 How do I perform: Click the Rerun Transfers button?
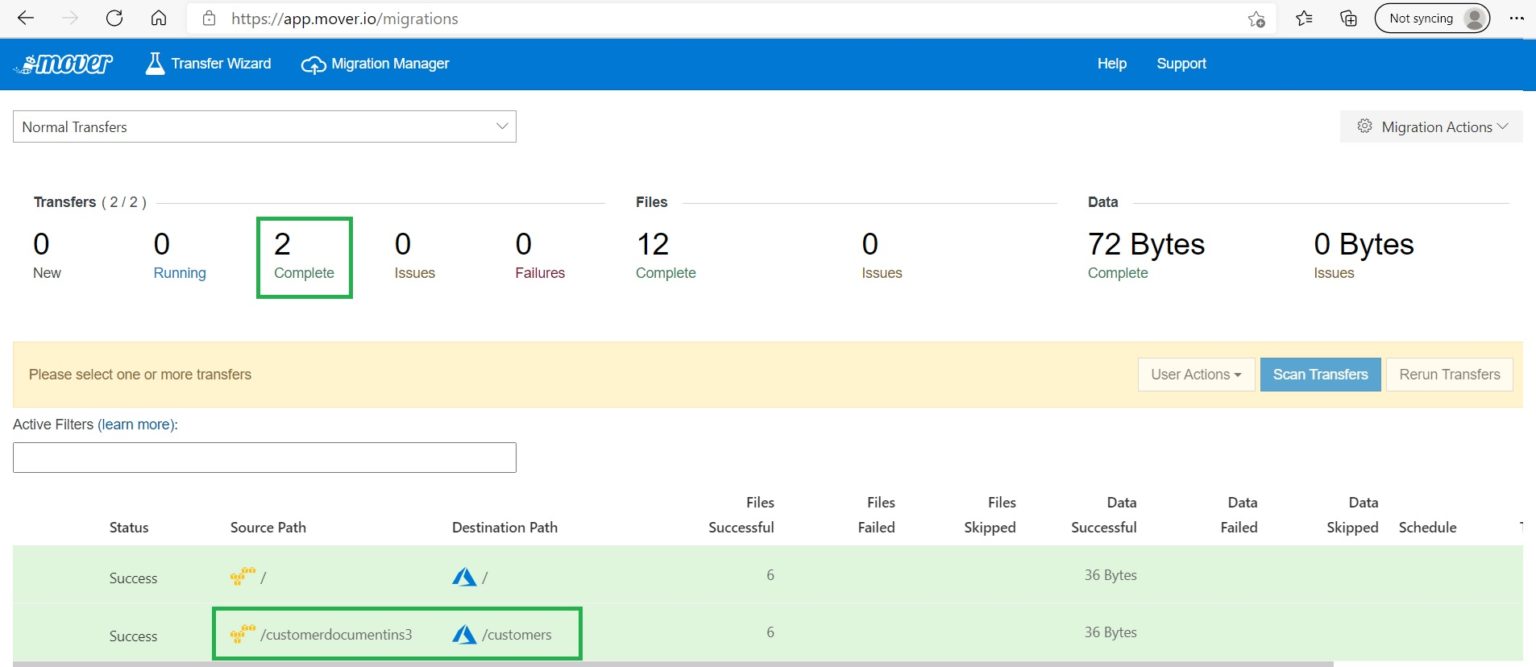1449,374
